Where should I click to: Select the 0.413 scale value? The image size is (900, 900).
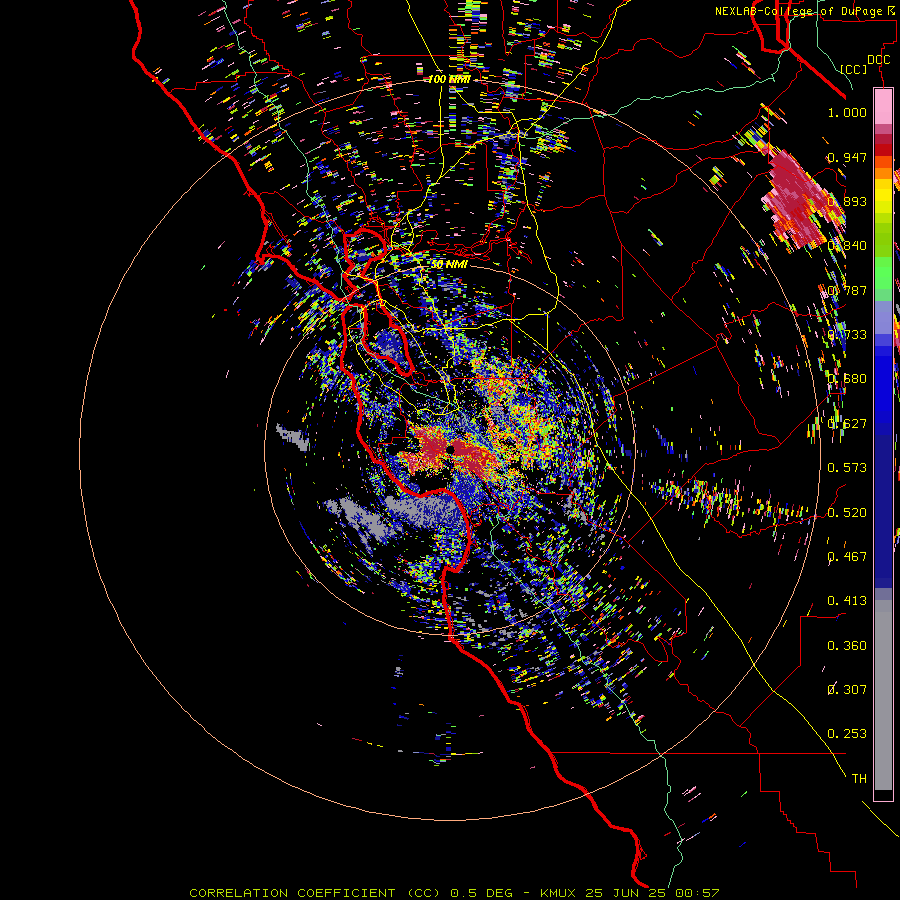(x=847, y=601)
